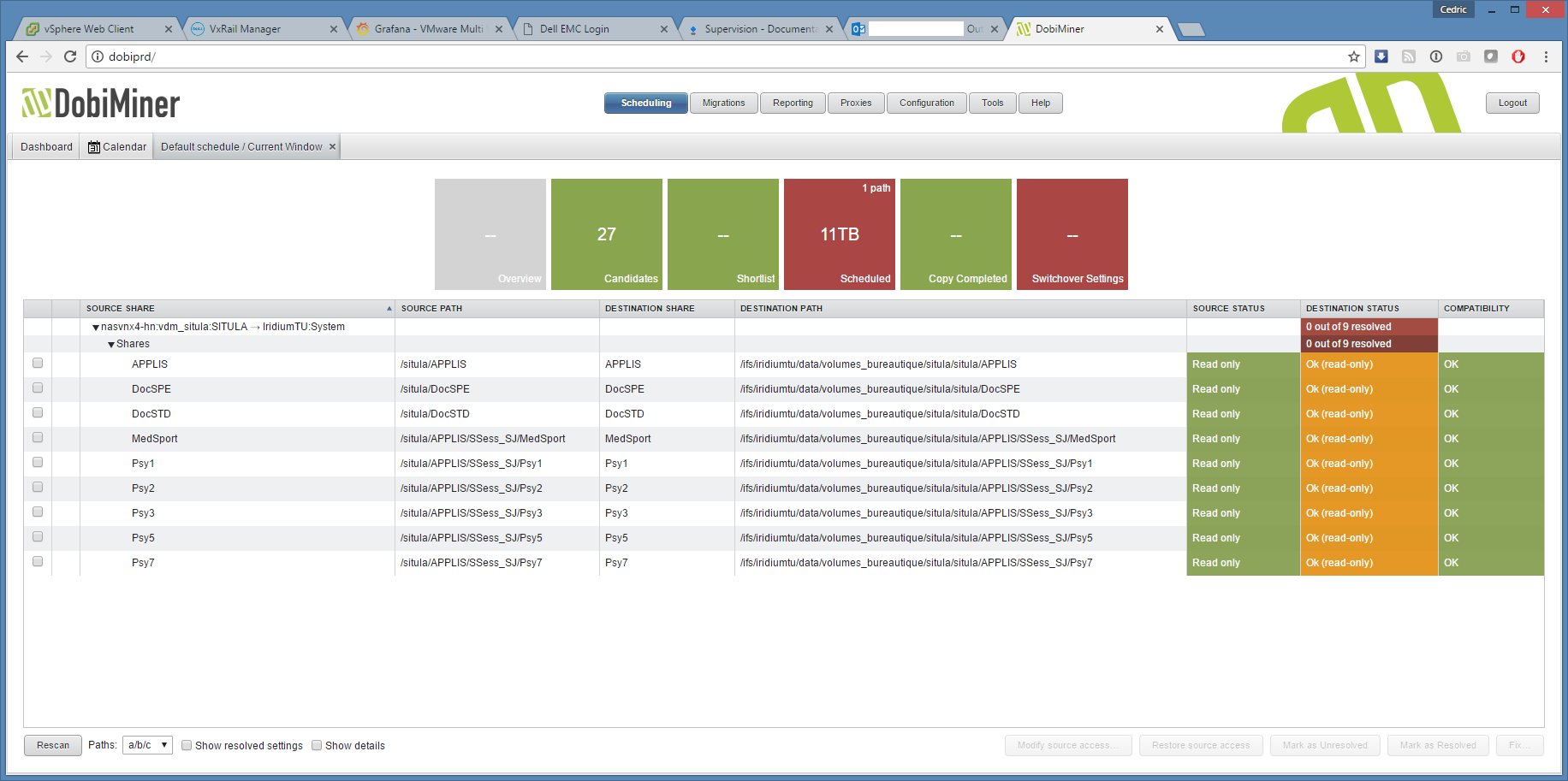Collapse the nasvnx4-hn SITULA tree node
This screenshot has height=781, width=1568.
[96, 328]
